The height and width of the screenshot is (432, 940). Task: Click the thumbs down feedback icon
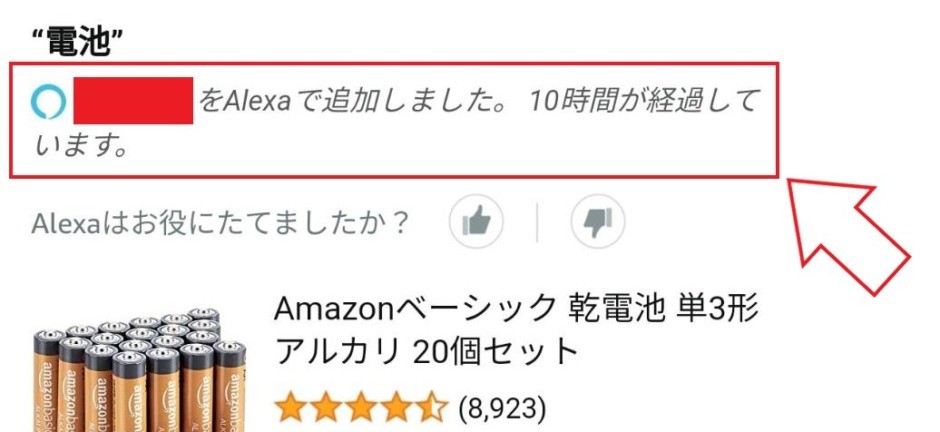click(x=598, y=222)
